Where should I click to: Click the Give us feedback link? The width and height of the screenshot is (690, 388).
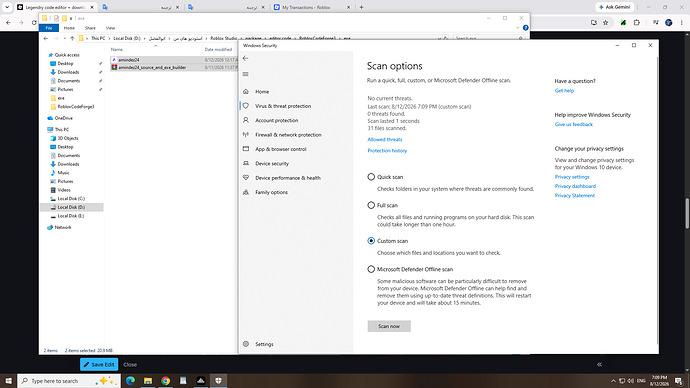point(573,124)
